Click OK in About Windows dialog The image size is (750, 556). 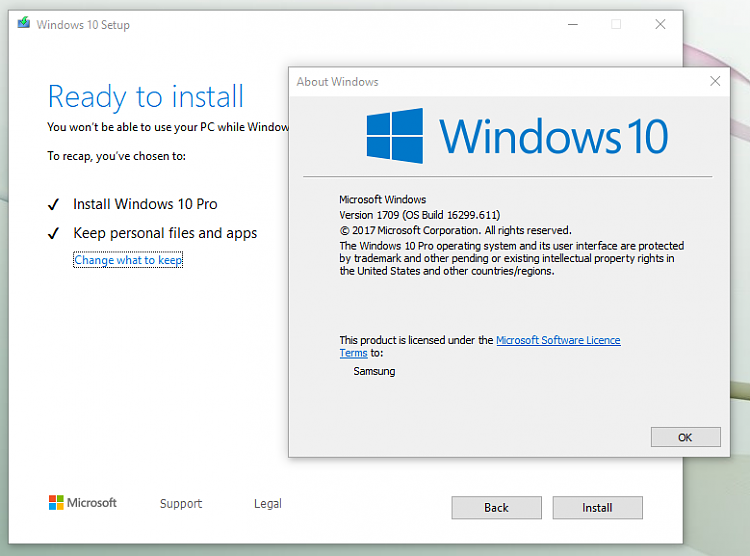pos(685,437)
